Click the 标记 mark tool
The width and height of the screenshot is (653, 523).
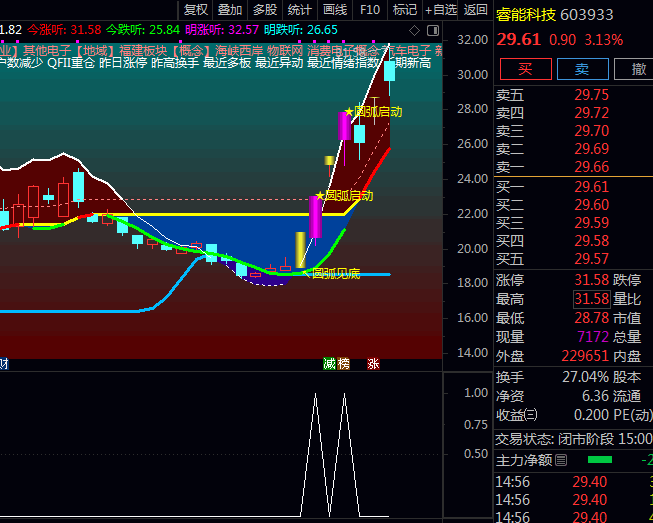pos(405,10)
